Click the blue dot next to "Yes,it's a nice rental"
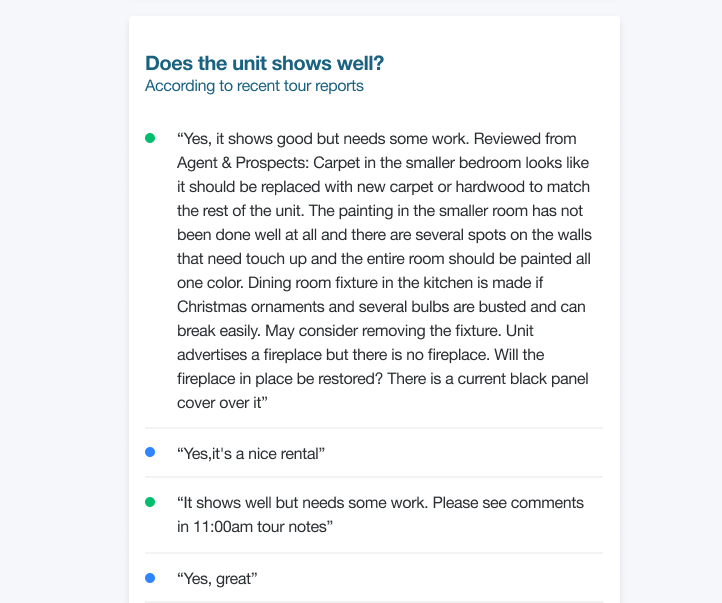 coord(150,452)
